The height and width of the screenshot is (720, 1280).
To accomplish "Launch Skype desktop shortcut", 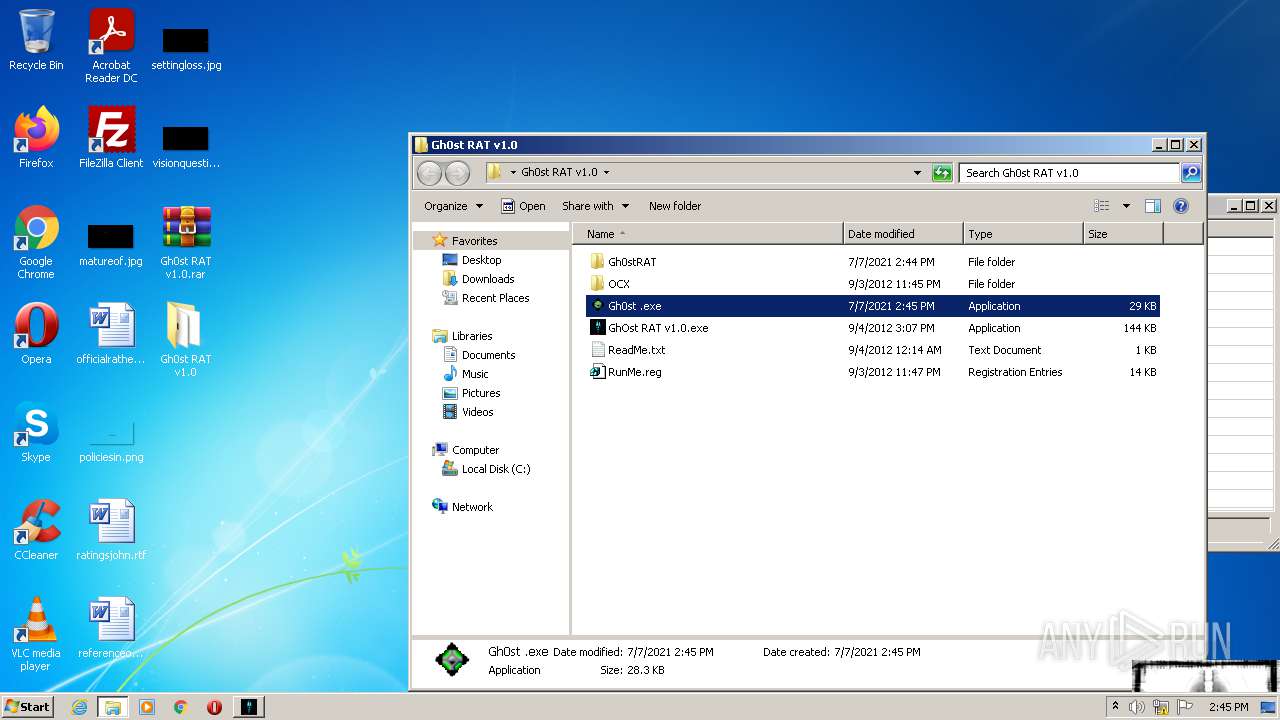I will click(x=36, y=432).
